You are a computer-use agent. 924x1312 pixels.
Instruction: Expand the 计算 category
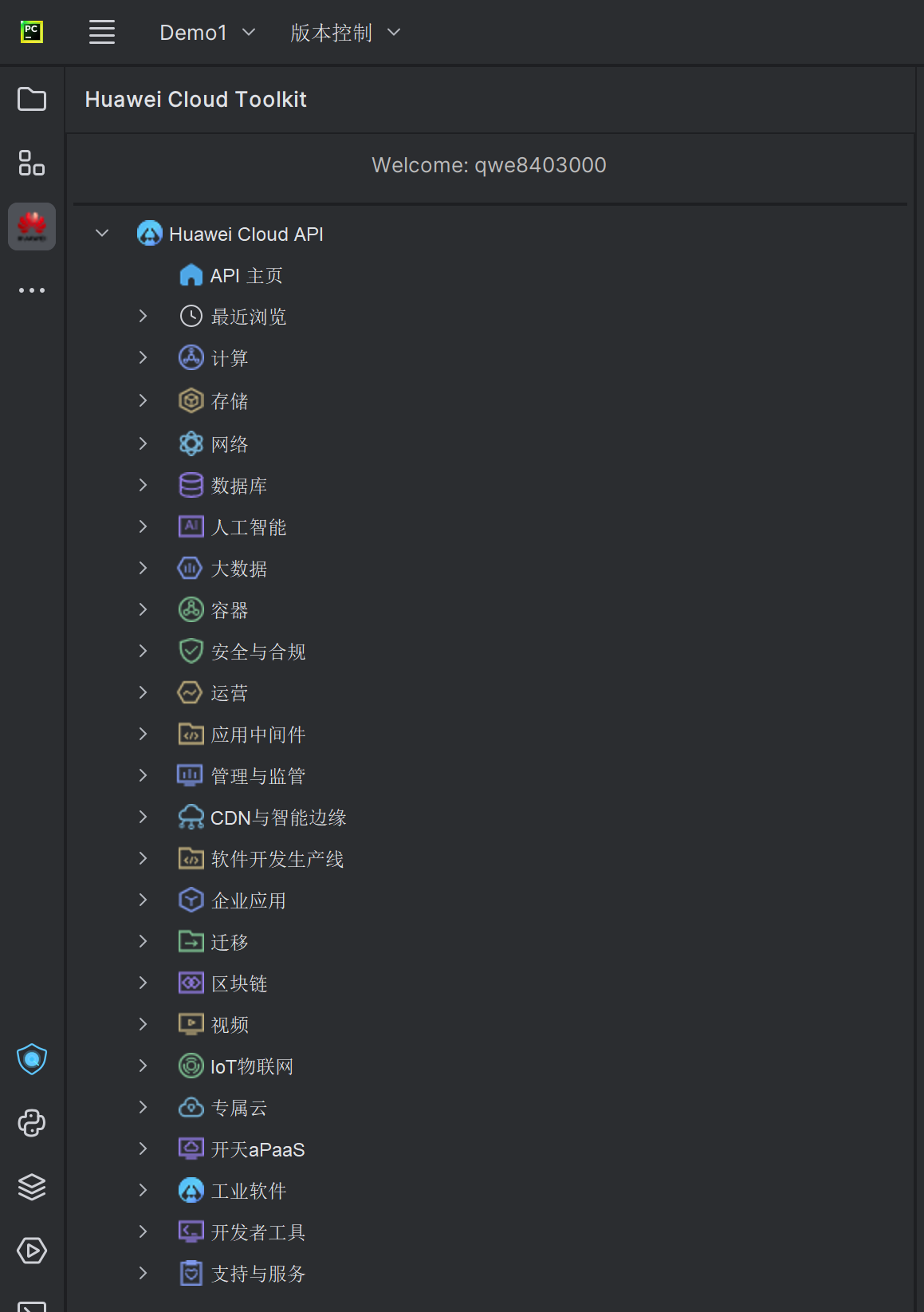click(x=143, y=358)
